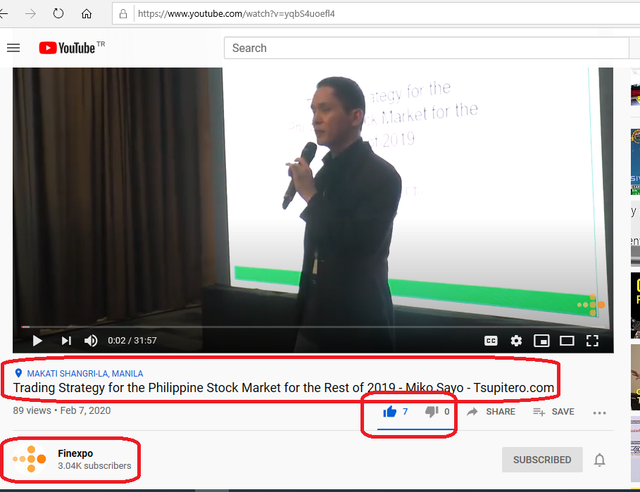
Task: Toggle closed captions (CC)
Action: pyautogui.click(x=491, y=341)
